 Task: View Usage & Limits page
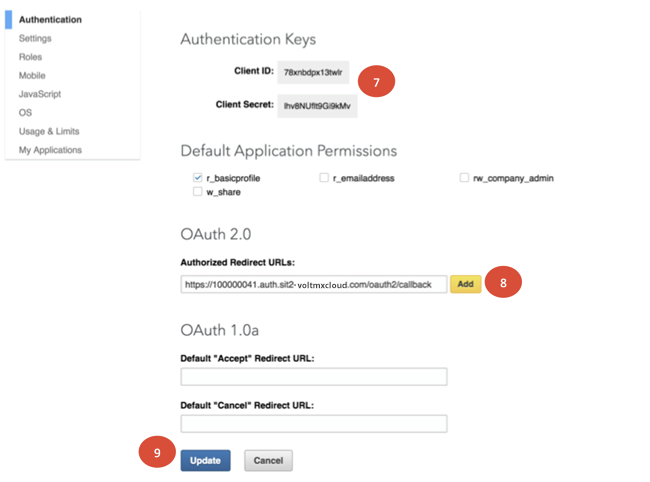click(49, 131)
